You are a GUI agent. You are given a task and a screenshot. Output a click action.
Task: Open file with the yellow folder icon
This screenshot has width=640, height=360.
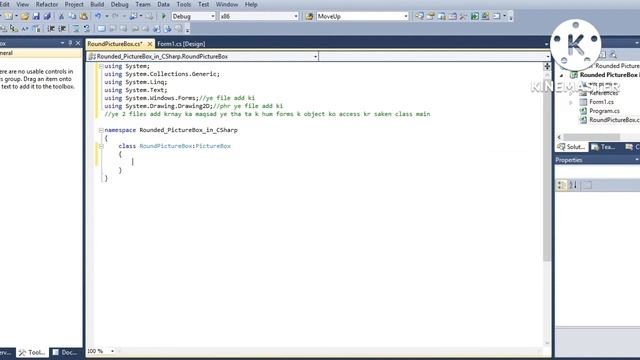click(24, 16)
